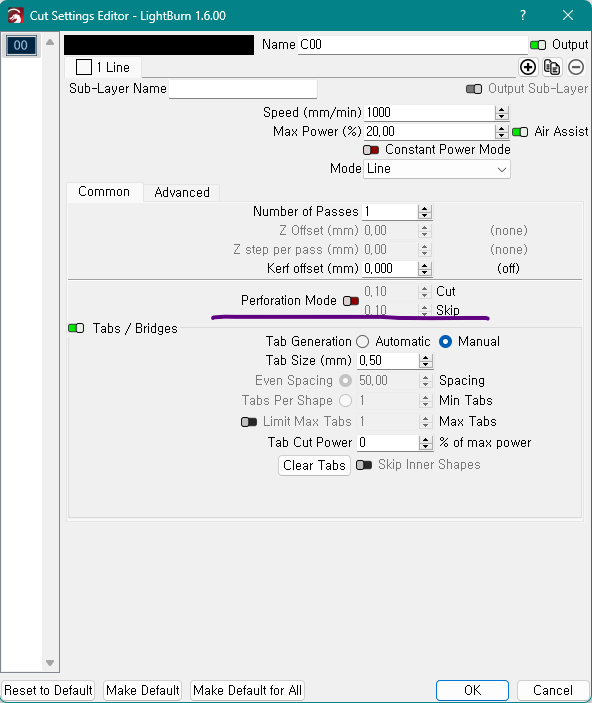Screen dimensions: 592x703
Task: Add a new sub-layer with plus icon
Action: (528, 67)
